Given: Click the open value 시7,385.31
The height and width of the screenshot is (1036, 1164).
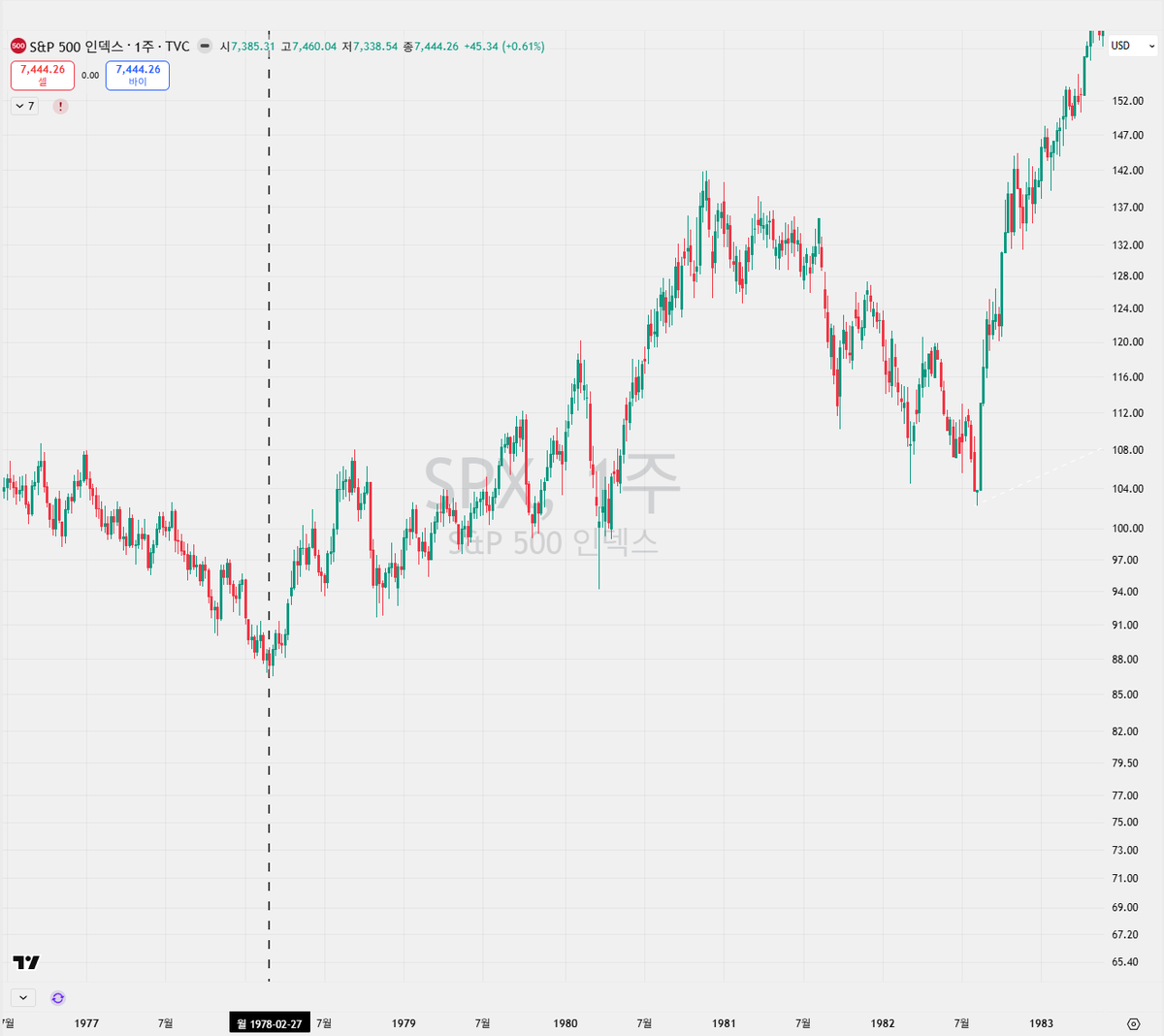Looking at the screenshot, I should [247, 47].
